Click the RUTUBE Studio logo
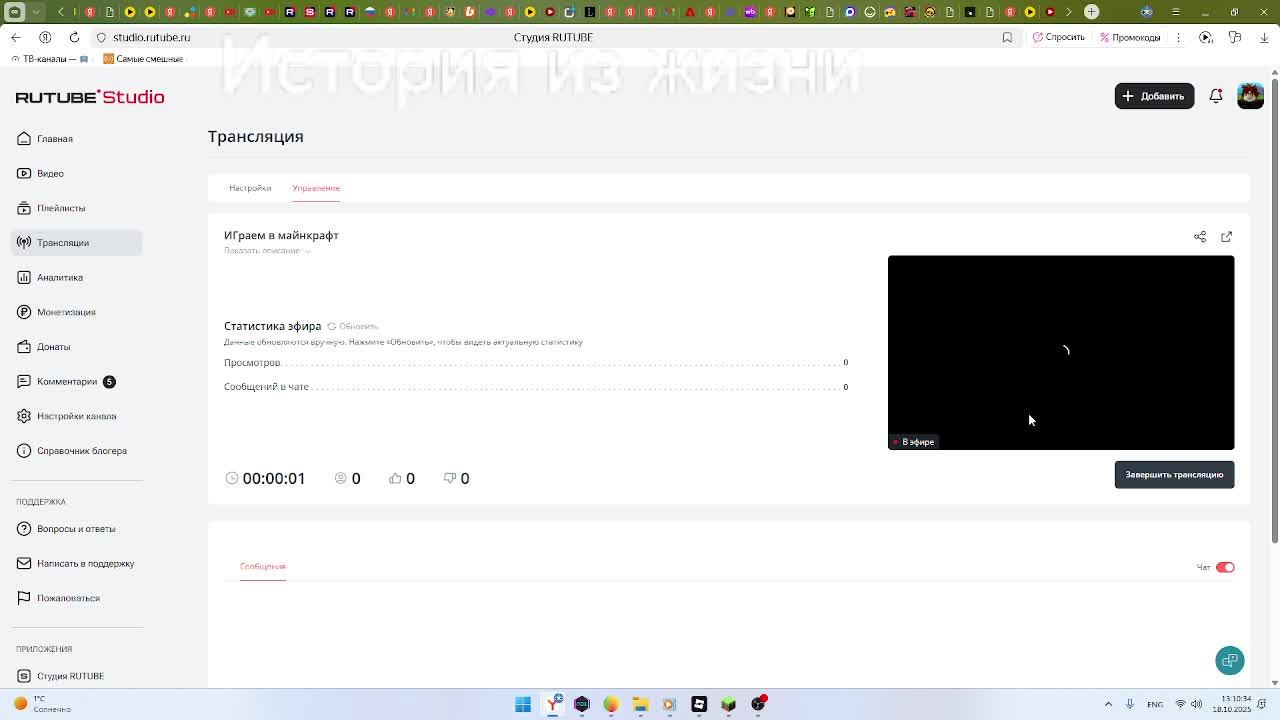1280x720 pixels. pos(90,97)
